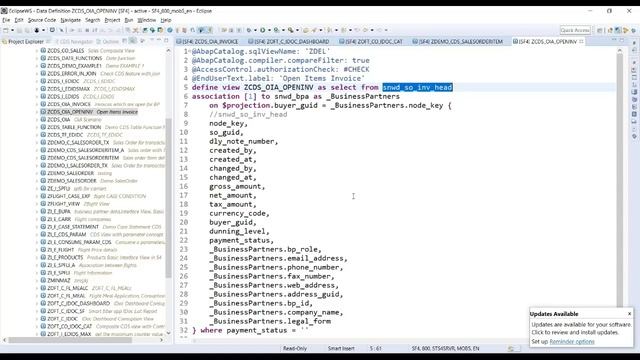
Task: Expand ZCDS_DATE_FUNCTIONS tree node
Action: point(37,58)
